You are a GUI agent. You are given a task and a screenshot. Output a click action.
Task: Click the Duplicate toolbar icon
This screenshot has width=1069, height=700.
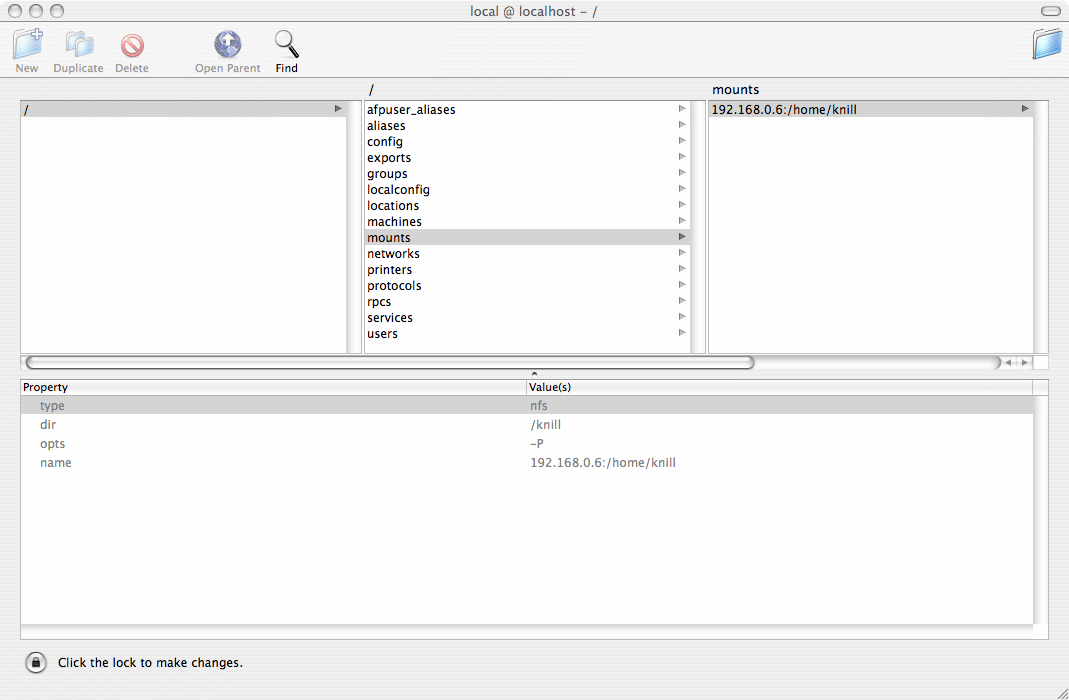point(78,45)
